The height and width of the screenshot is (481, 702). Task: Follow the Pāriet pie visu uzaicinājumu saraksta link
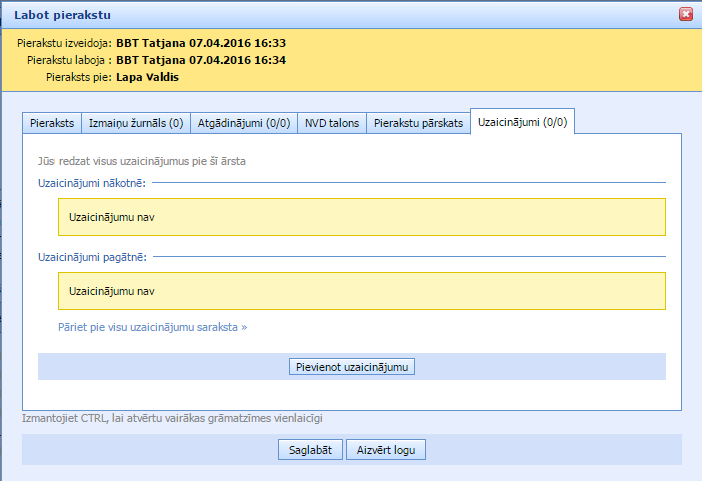pyautogui.click(x=152, y=326)
